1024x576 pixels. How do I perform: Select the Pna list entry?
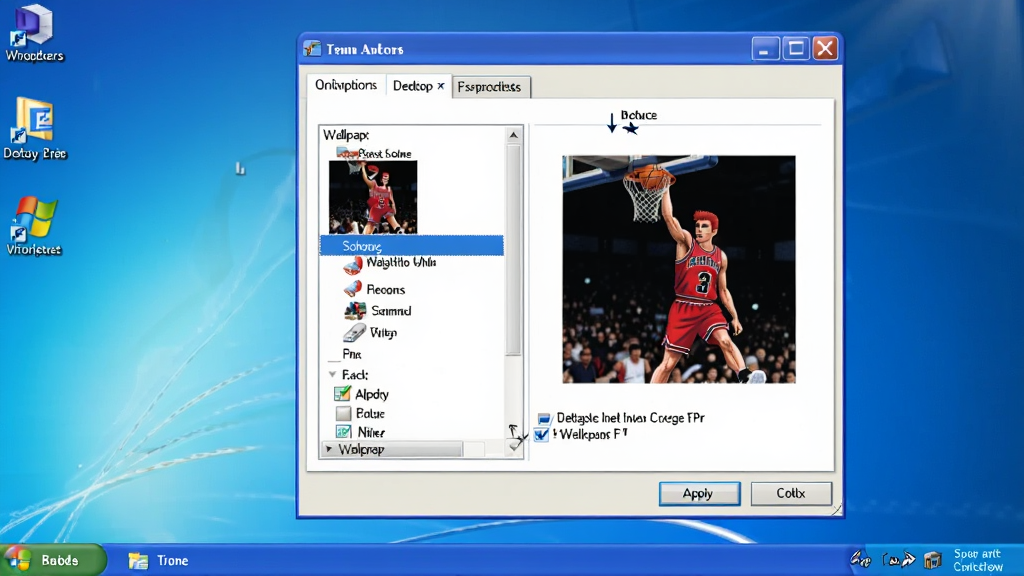pyautogui.click(x=352, y=354)
